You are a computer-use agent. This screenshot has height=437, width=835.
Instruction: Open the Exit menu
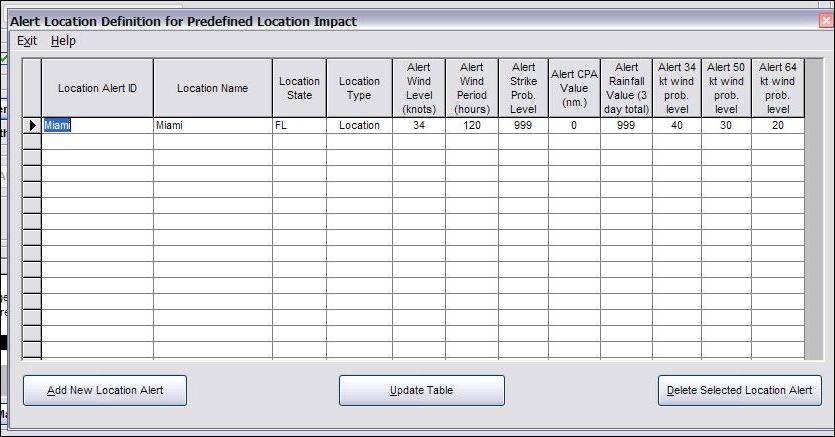pos(27,41)
